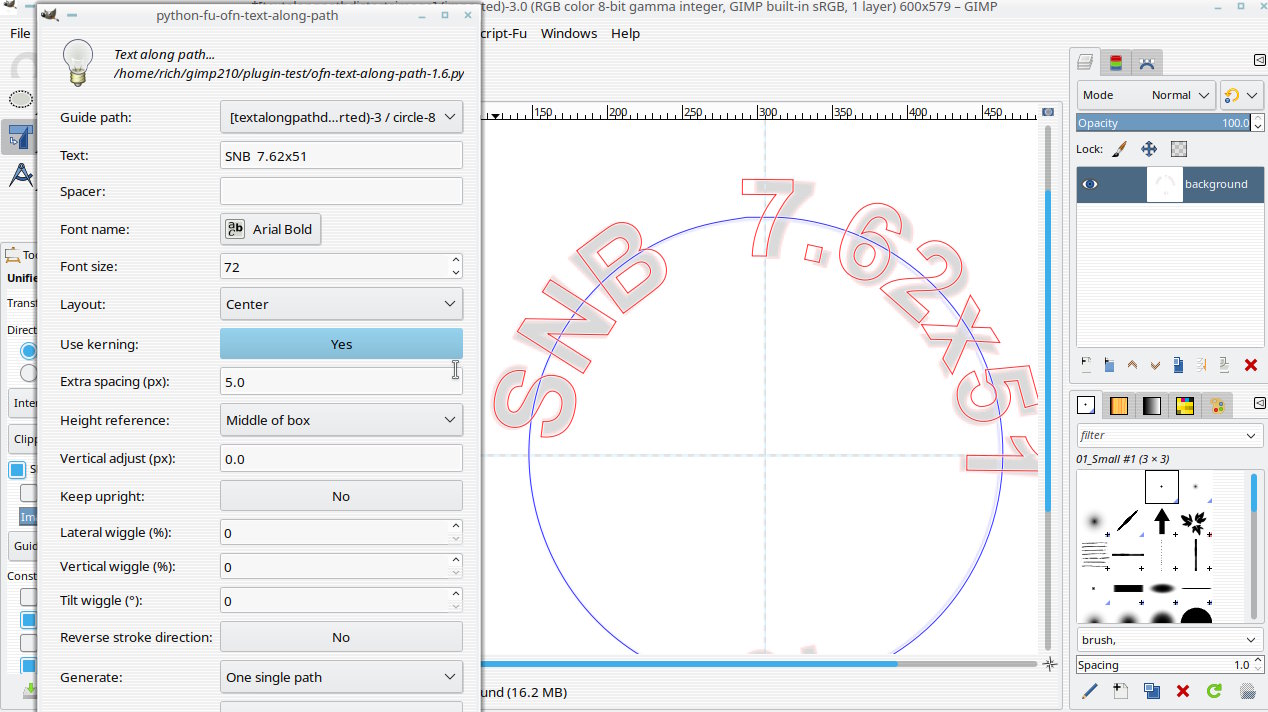1268x712 pixels.
Task: Toggle Use kerning Yes button
Action: click(x=341, y=344)
